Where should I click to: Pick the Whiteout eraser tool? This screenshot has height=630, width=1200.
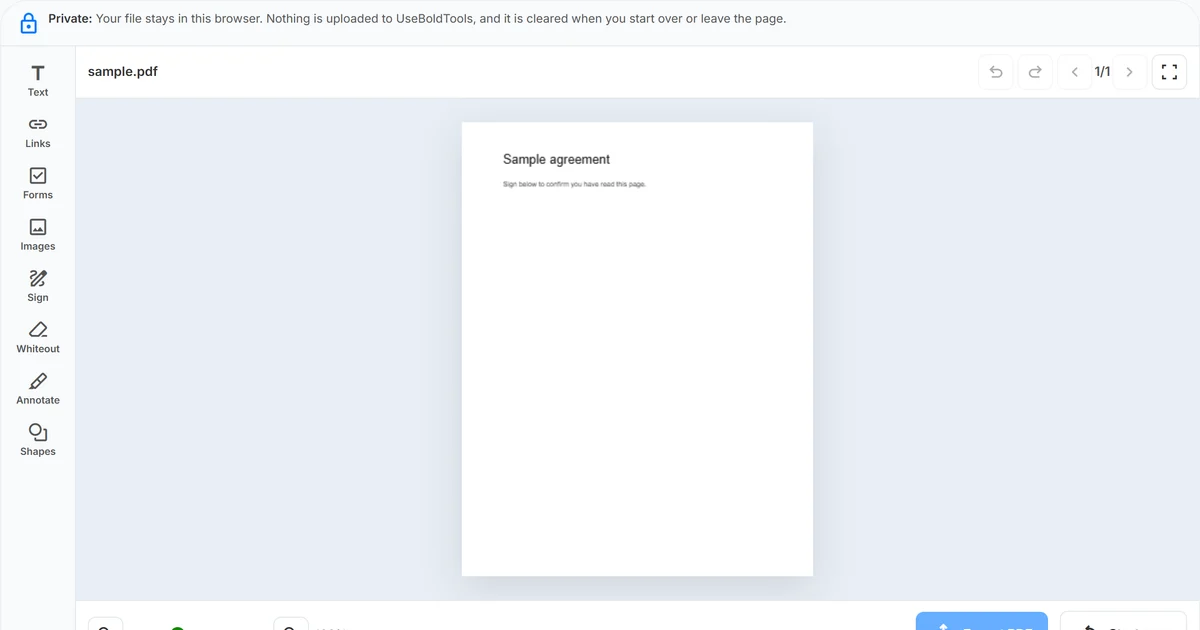[38, 338]
